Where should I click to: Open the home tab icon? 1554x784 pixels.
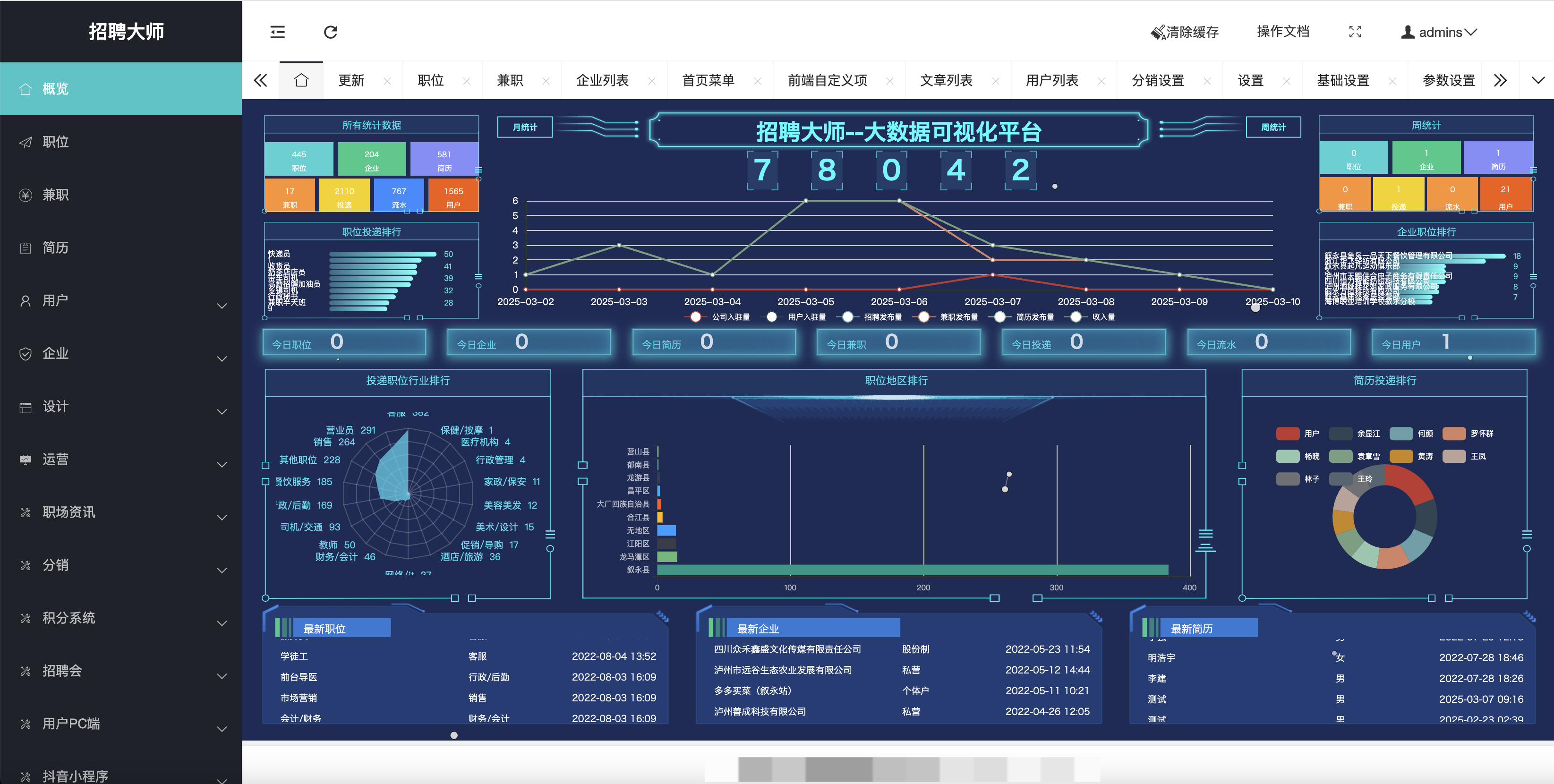tap(301, 80)
